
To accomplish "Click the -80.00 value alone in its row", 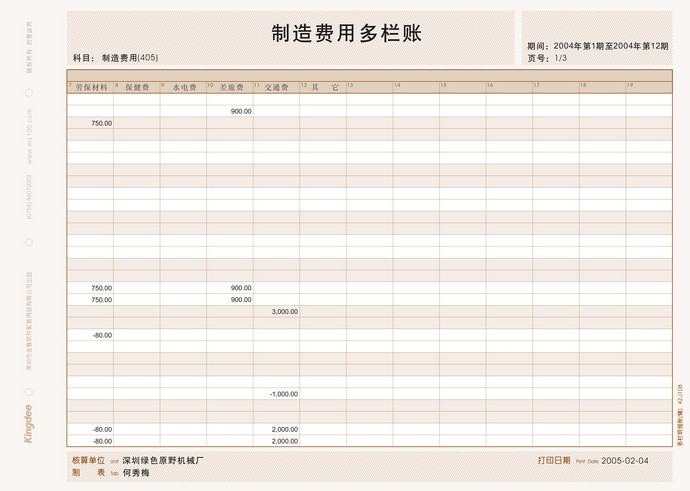I will click(103, 335).
